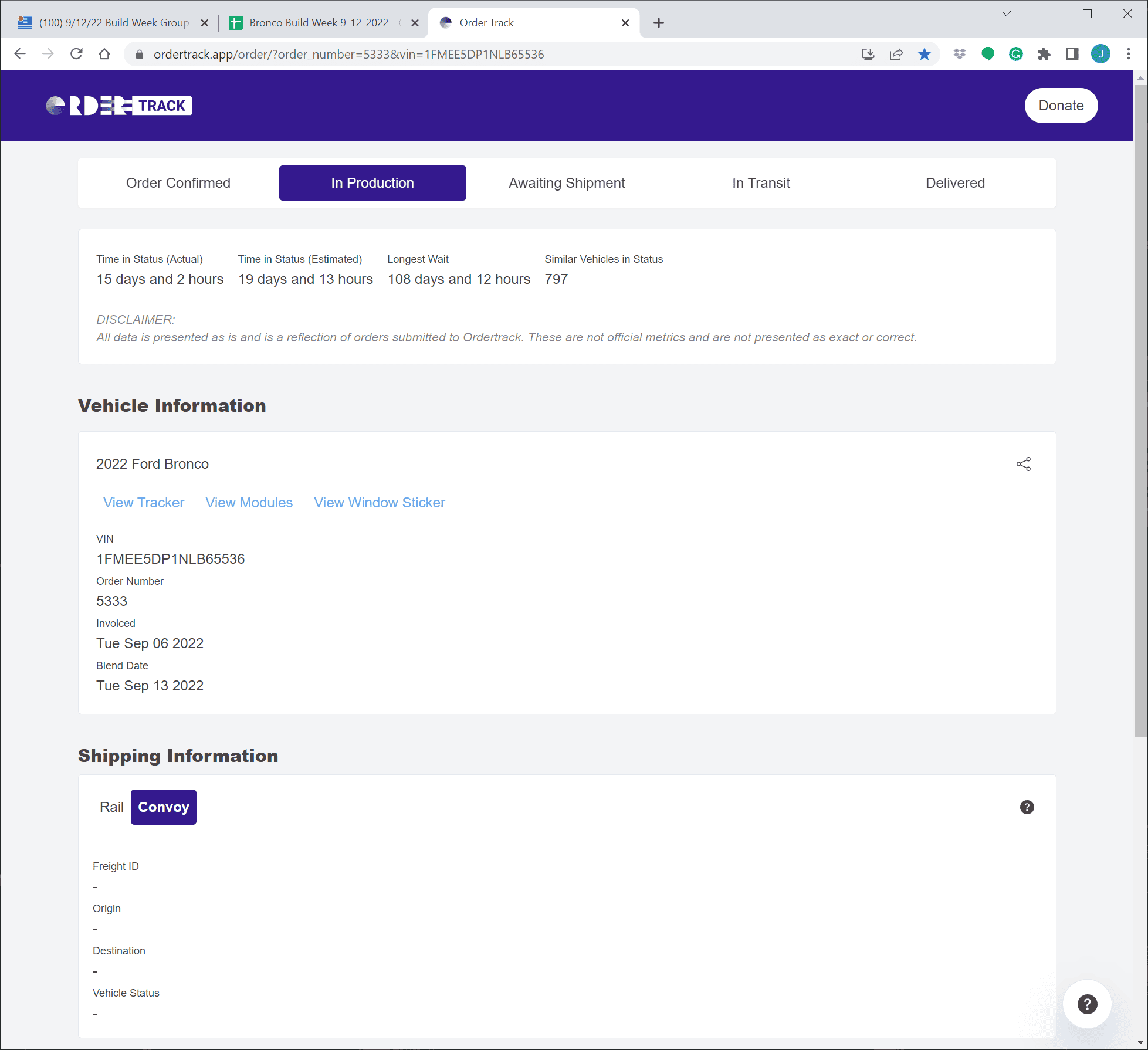The width and height of the screenshot is (1148, 1050).
Task: Select the Convoy shipping toggle
Action: click(164, 807)
